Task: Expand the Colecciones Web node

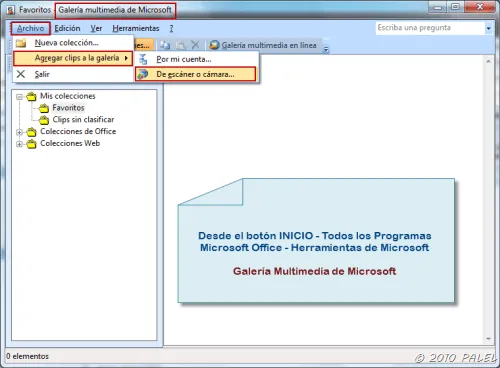Action: (20, 144)
